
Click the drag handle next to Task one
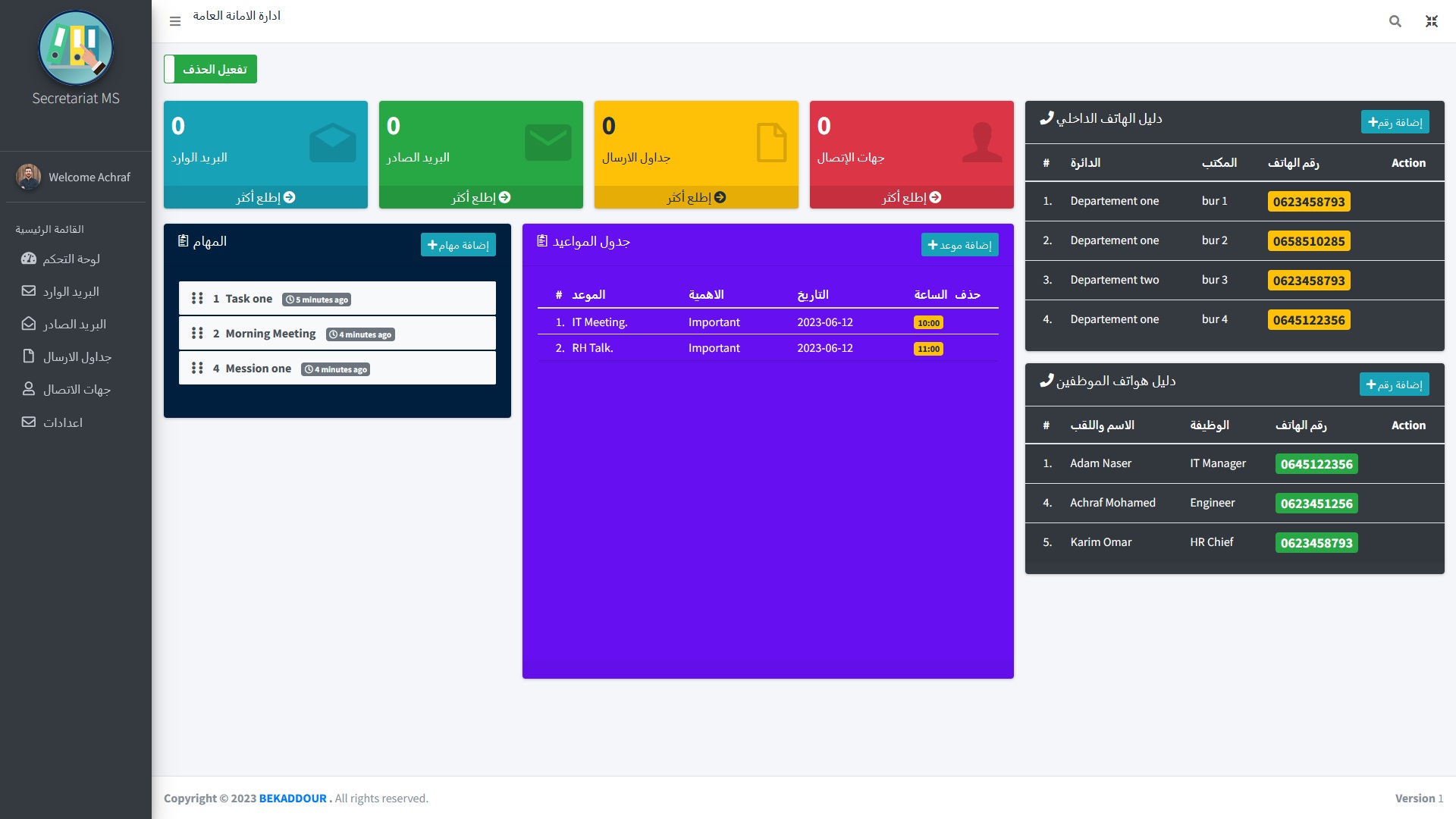196,298
